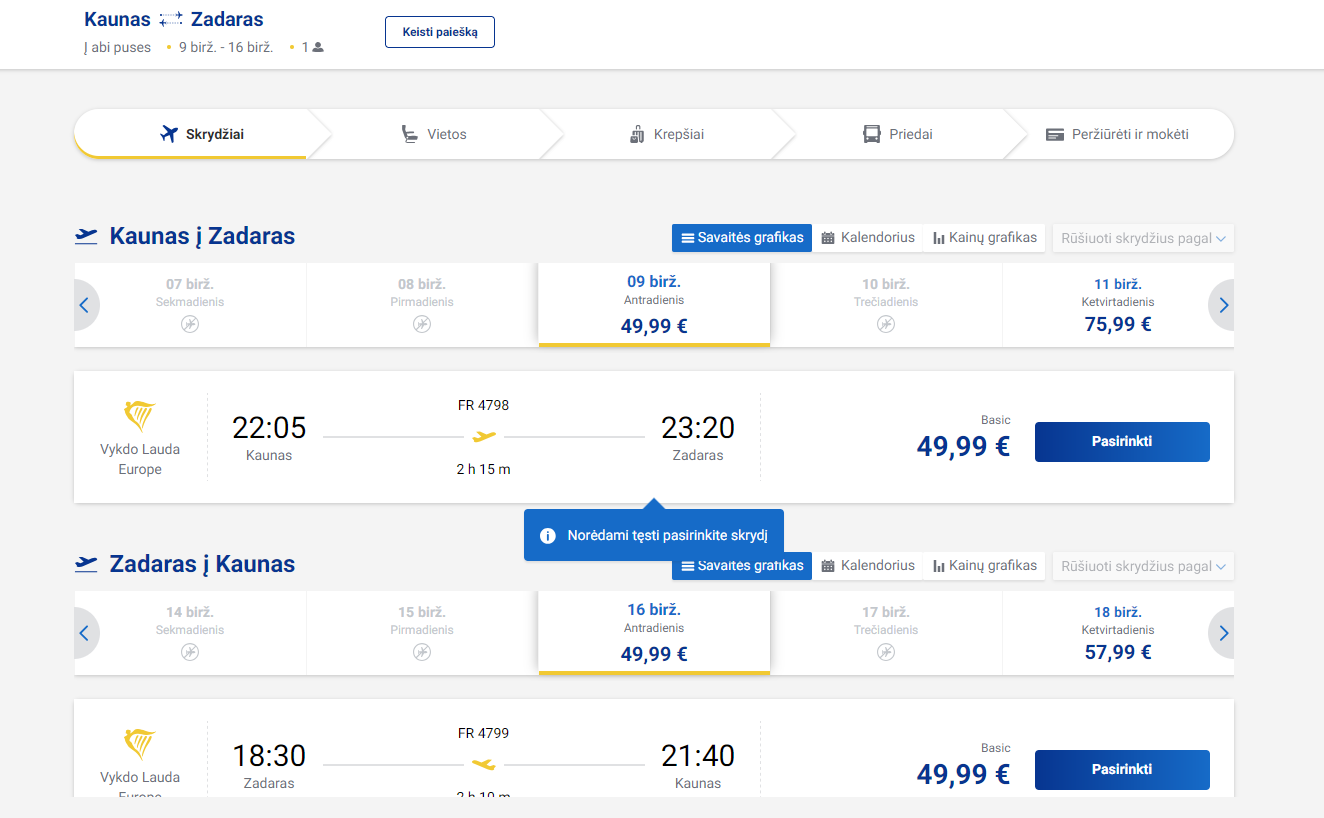The height and width of the screenshot is (818, 1324).
Task: Click the Priedai bus icon
Action: (872, 134)
